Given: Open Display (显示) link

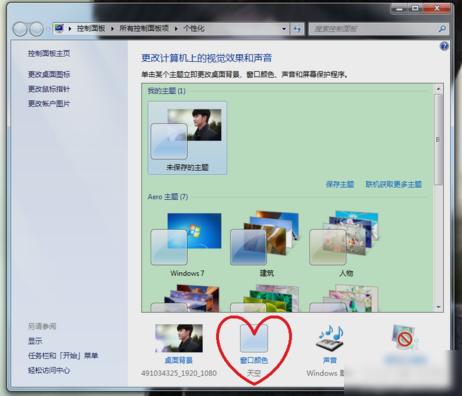Looking at the screenshot, I should (x=35, y=341).
